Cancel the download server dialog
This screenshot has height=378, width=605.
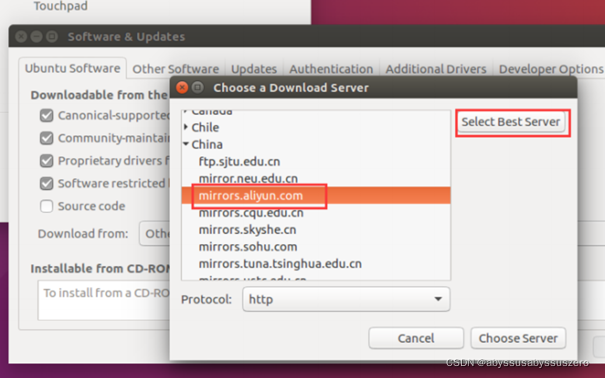pos(416,338)
